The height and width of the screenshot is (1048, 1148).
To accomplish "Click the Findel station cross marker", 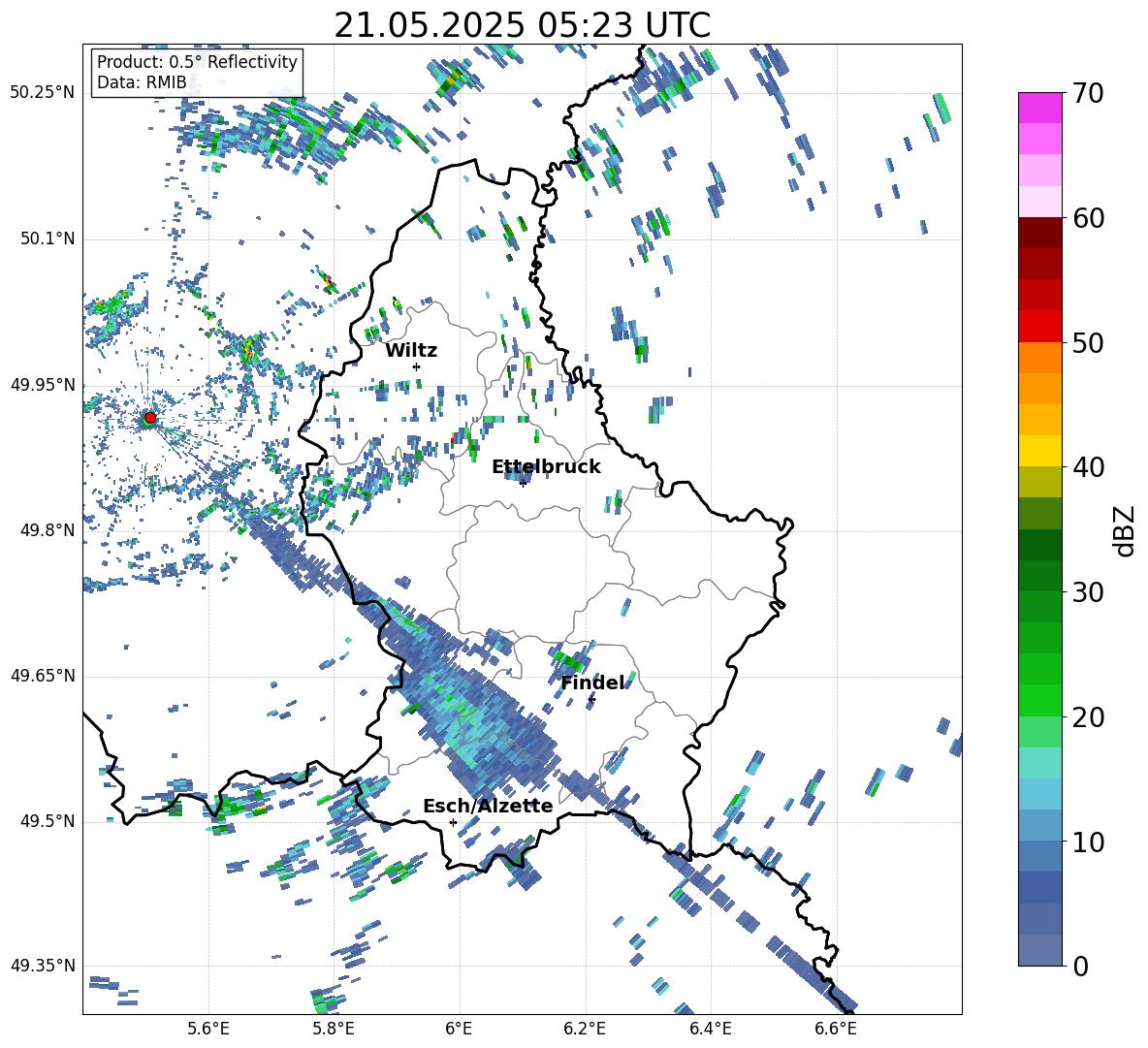I will click(x=591, y=700).
